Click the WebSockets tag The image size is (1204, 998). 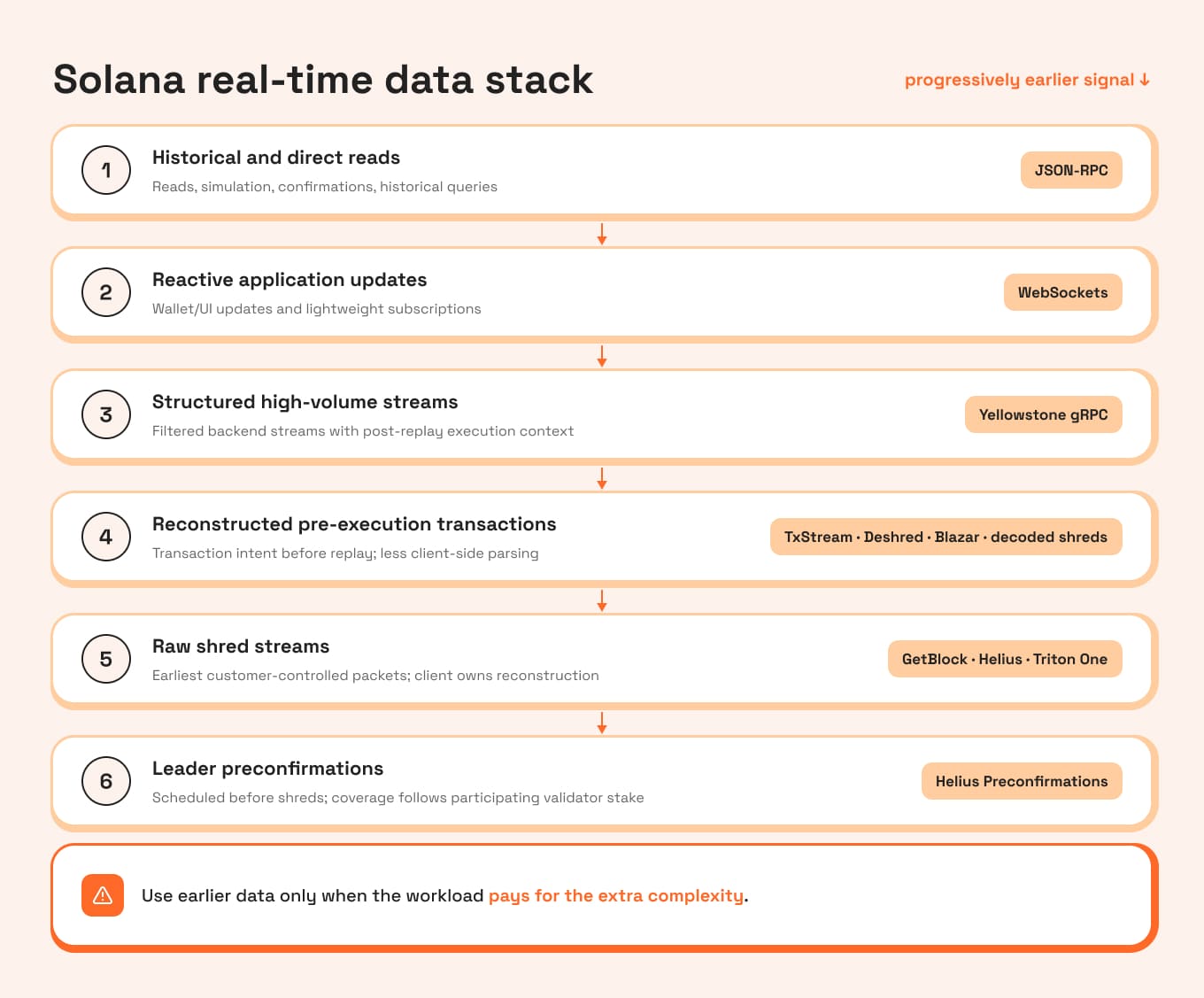pyautogui.click(x=1062, y=292)
